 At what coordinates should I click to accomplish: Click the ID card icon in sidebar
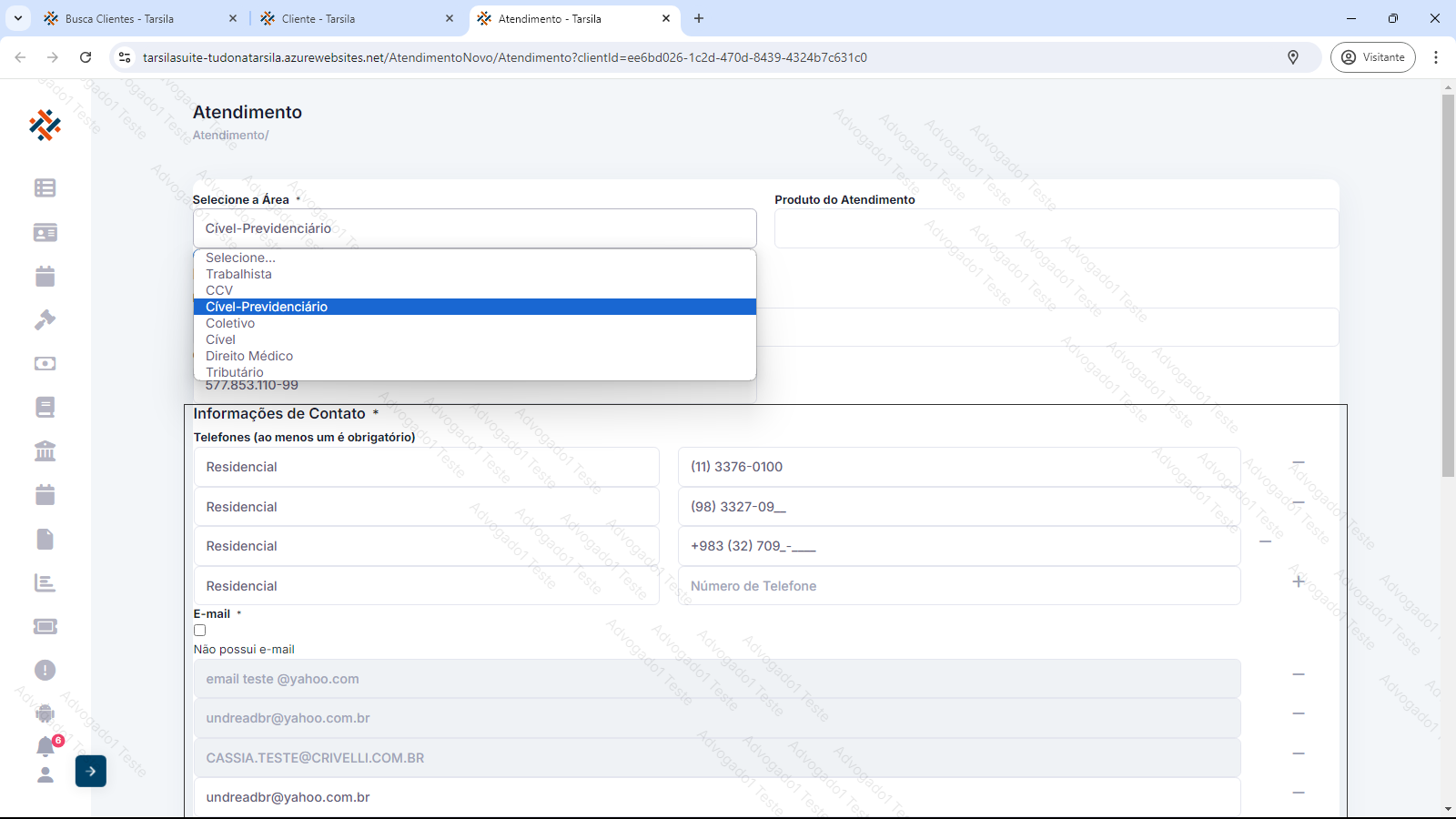pos(45,233)
